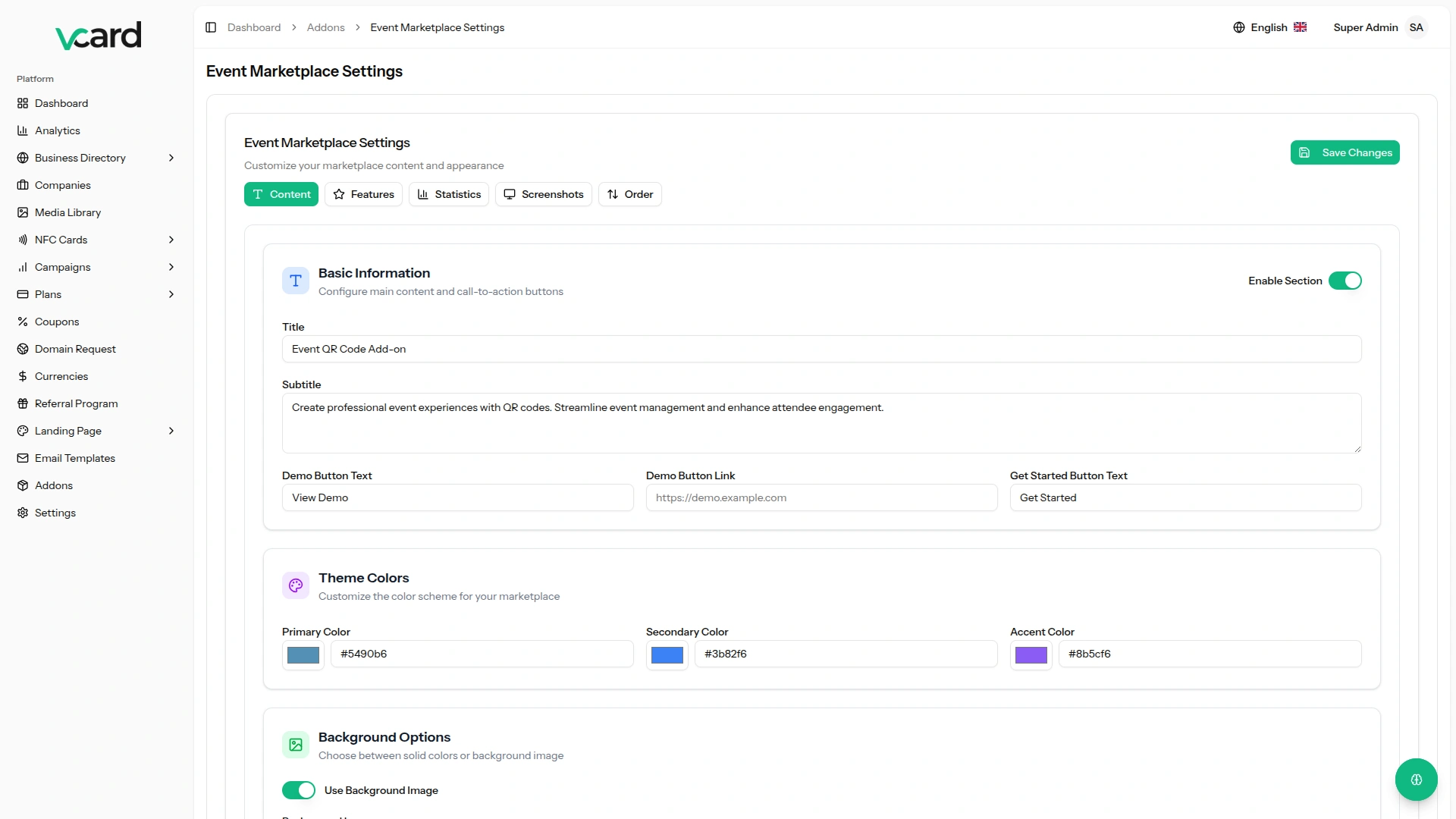Click the Currencies dollar icon
This screenshot has width=1456, height=819.
pyautogui.click(x=23, y=376)
